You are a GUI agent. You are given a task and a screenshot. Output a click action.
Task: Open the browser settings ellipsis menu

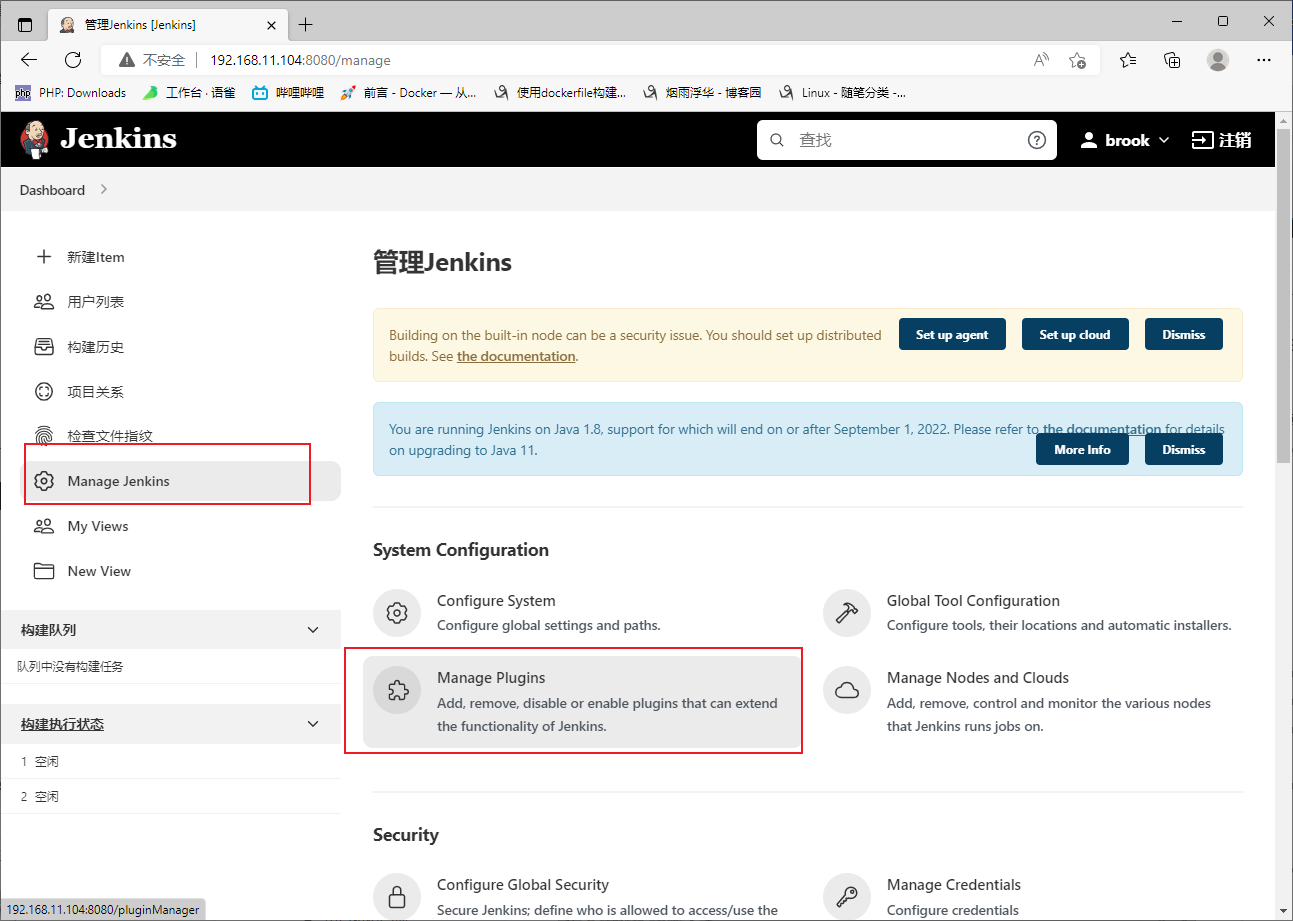click(x=1262, y=60)
